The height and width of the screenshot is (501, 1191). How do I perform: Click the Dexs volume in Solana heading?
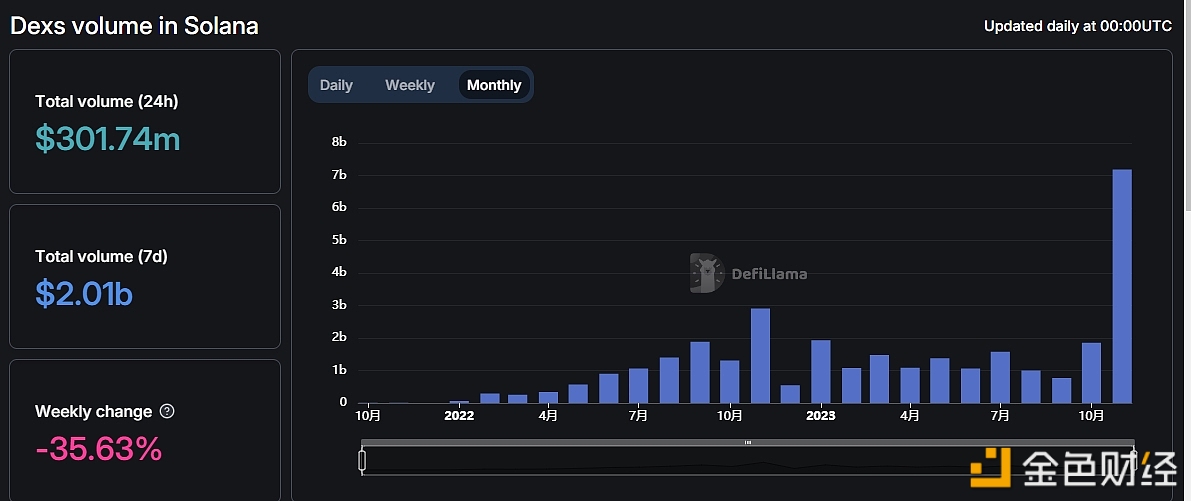(134, 26)
